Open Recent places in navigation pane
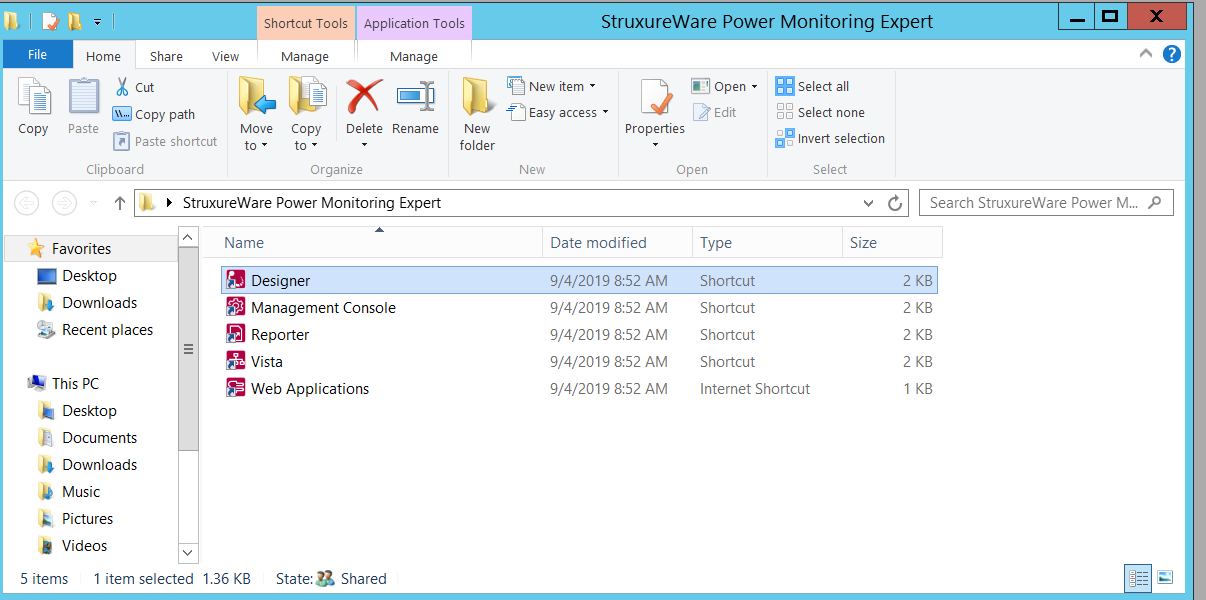1206x600 pixels. point(108,330)
